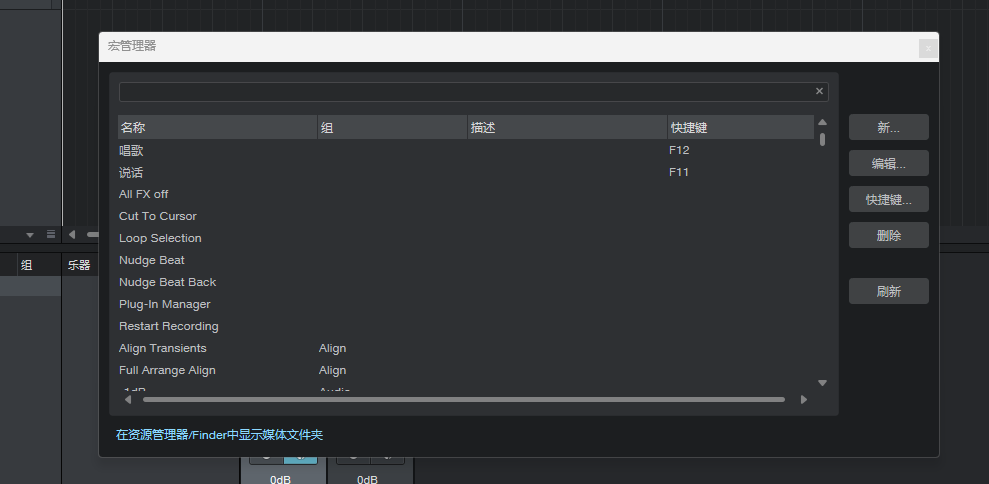This screenshot has height=484, width=989.
Task: Click the horizontal scrollbar bar of the macro list
Action: [464, 399]
